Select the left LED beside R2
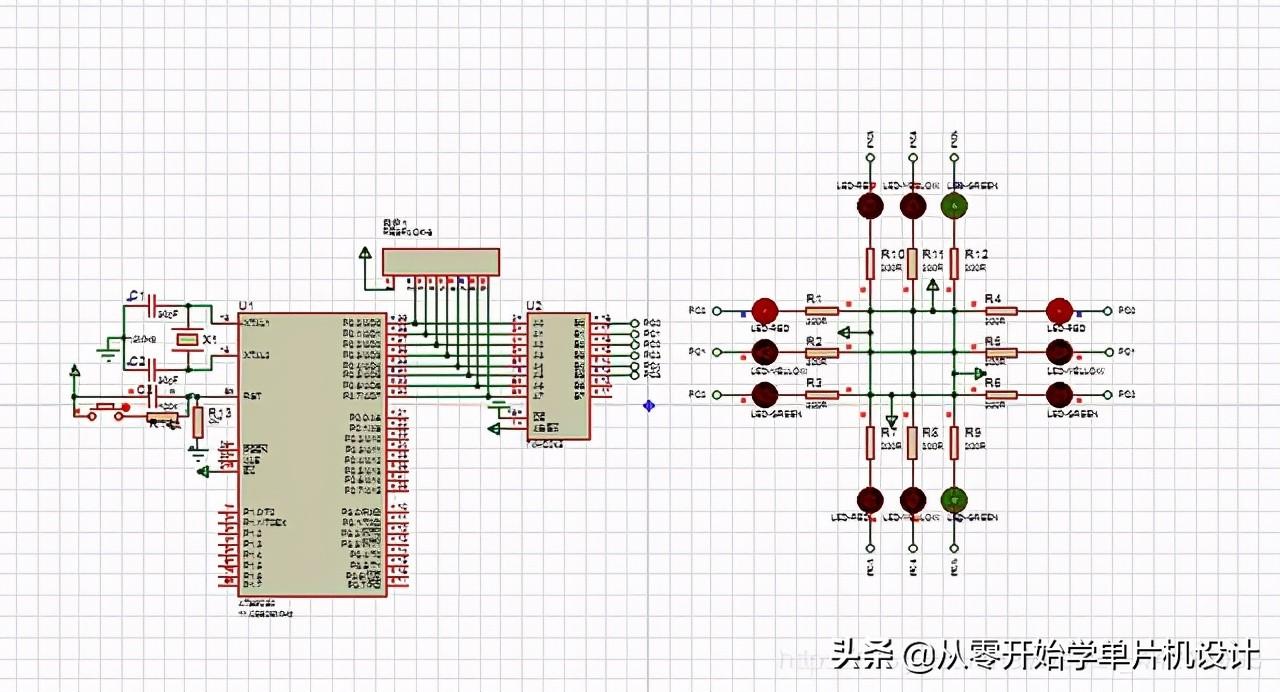This screenshot has height=692, width=1280. tap(765, 352)
